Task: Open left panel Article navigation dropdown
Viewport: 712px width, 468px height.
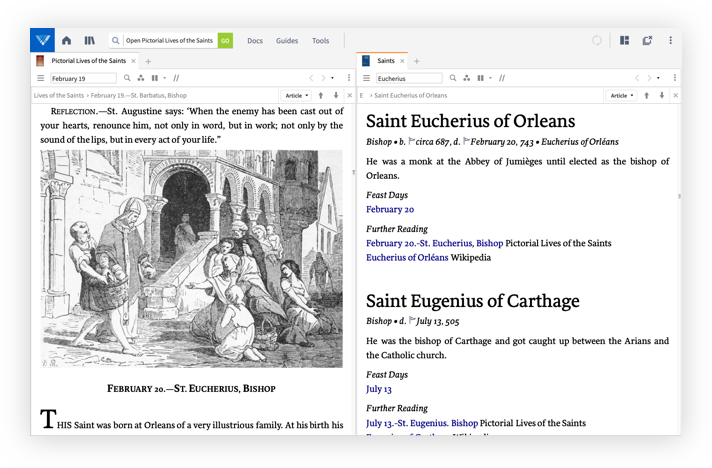Action: (297, 95)
